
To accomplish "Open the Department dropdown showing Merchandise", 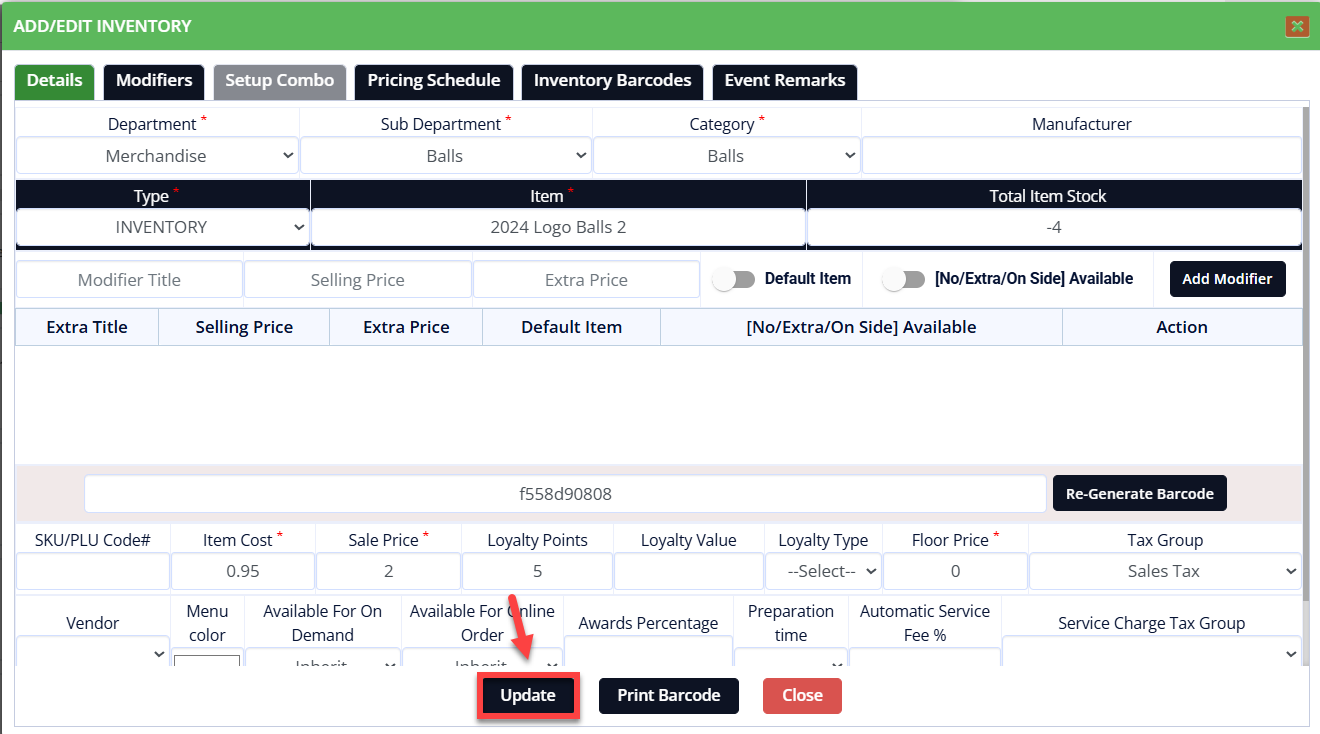I will (157, 156).
